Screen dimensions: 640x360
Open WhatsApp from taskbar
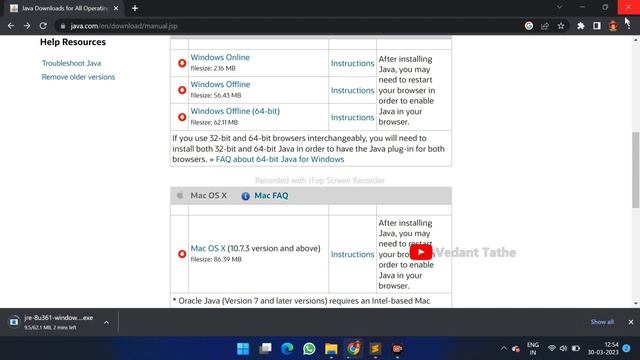click(x=309, y=349)
